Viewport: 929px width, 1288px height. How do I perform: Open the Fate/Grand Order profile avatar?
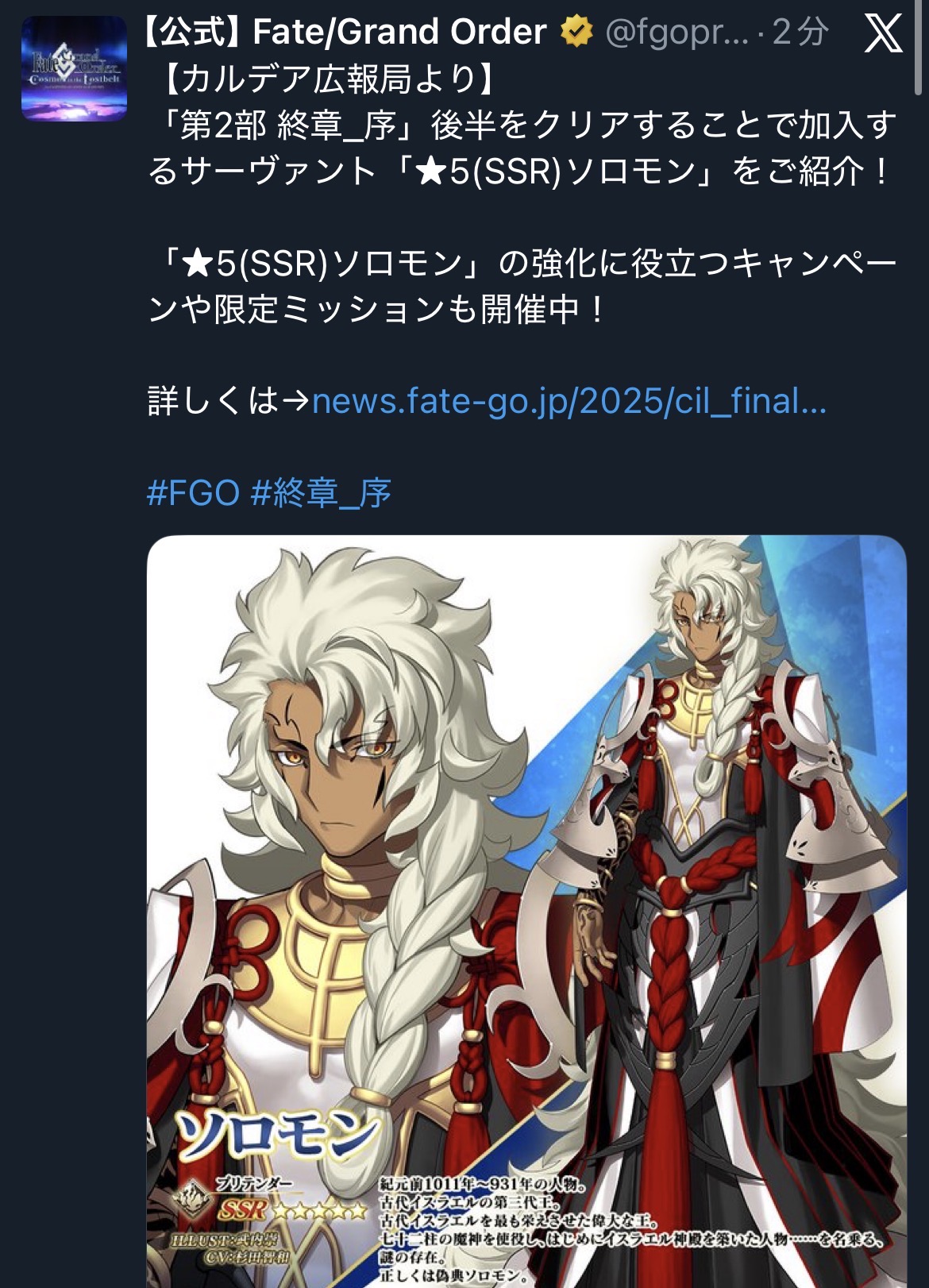point(74,68)
